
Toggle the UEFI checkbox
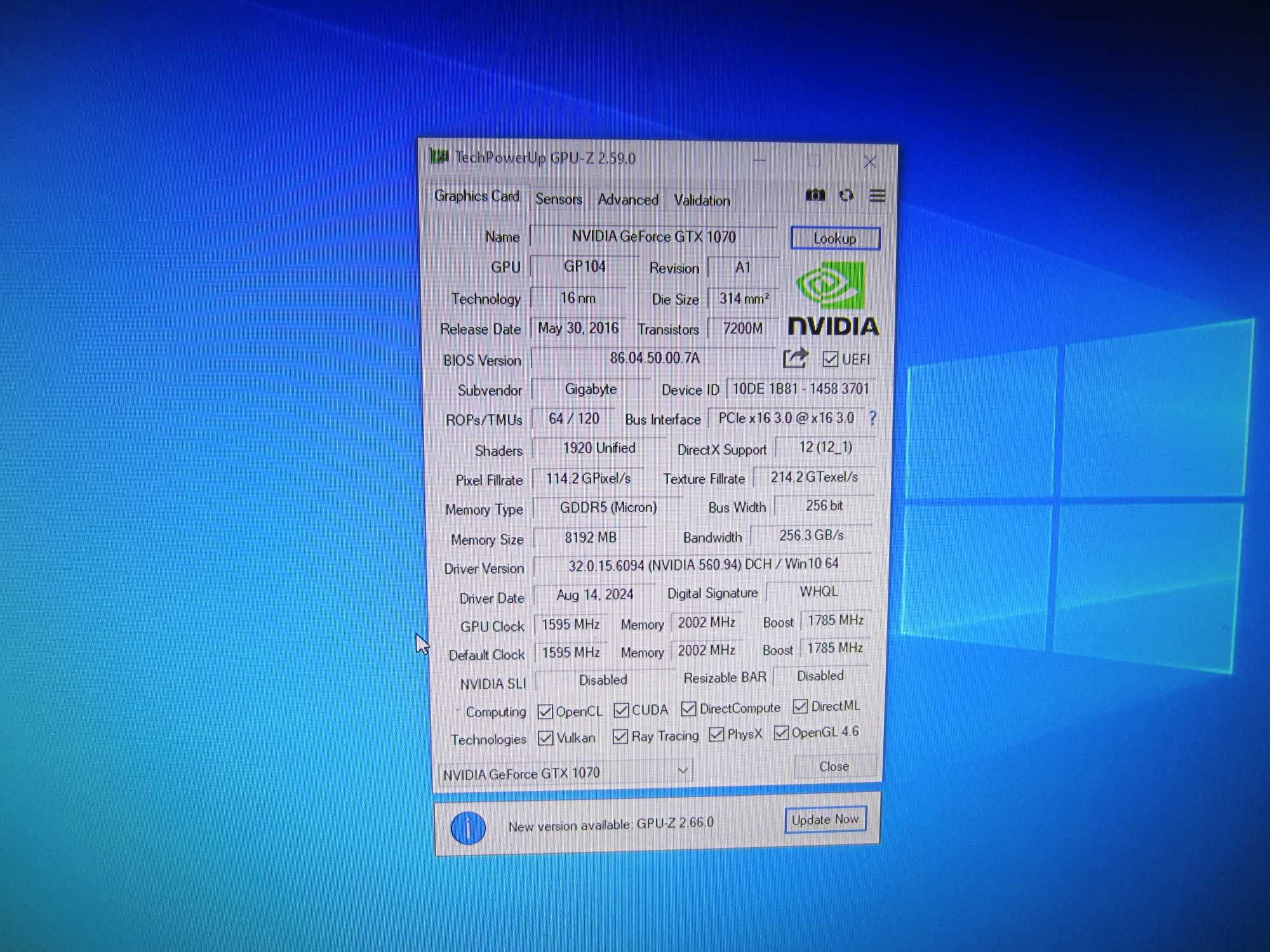coord(830,359)
